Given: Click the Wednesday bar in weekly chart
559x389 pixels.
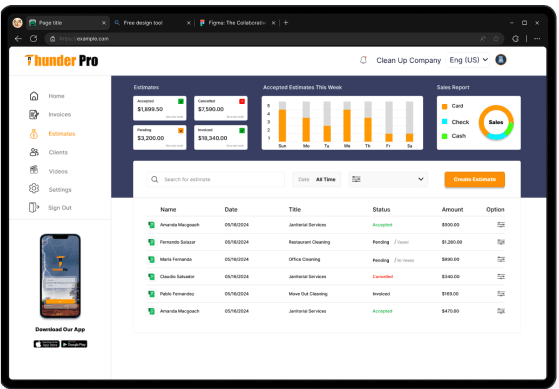Looking at the screenshot, I should point(347,122).
